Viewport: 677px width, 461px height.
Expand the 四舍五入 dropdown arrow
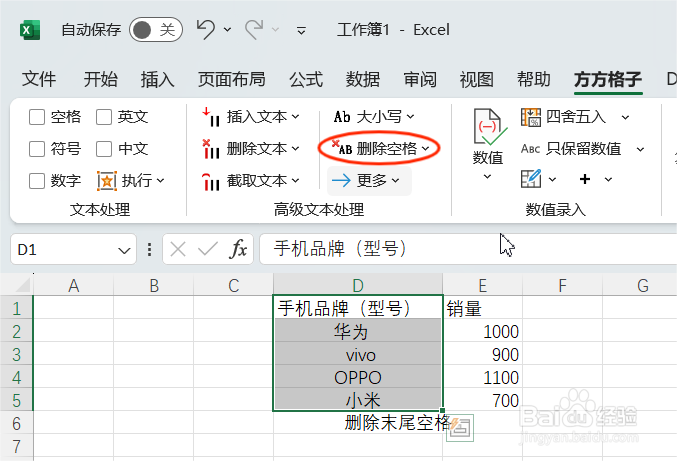(625, 117)
